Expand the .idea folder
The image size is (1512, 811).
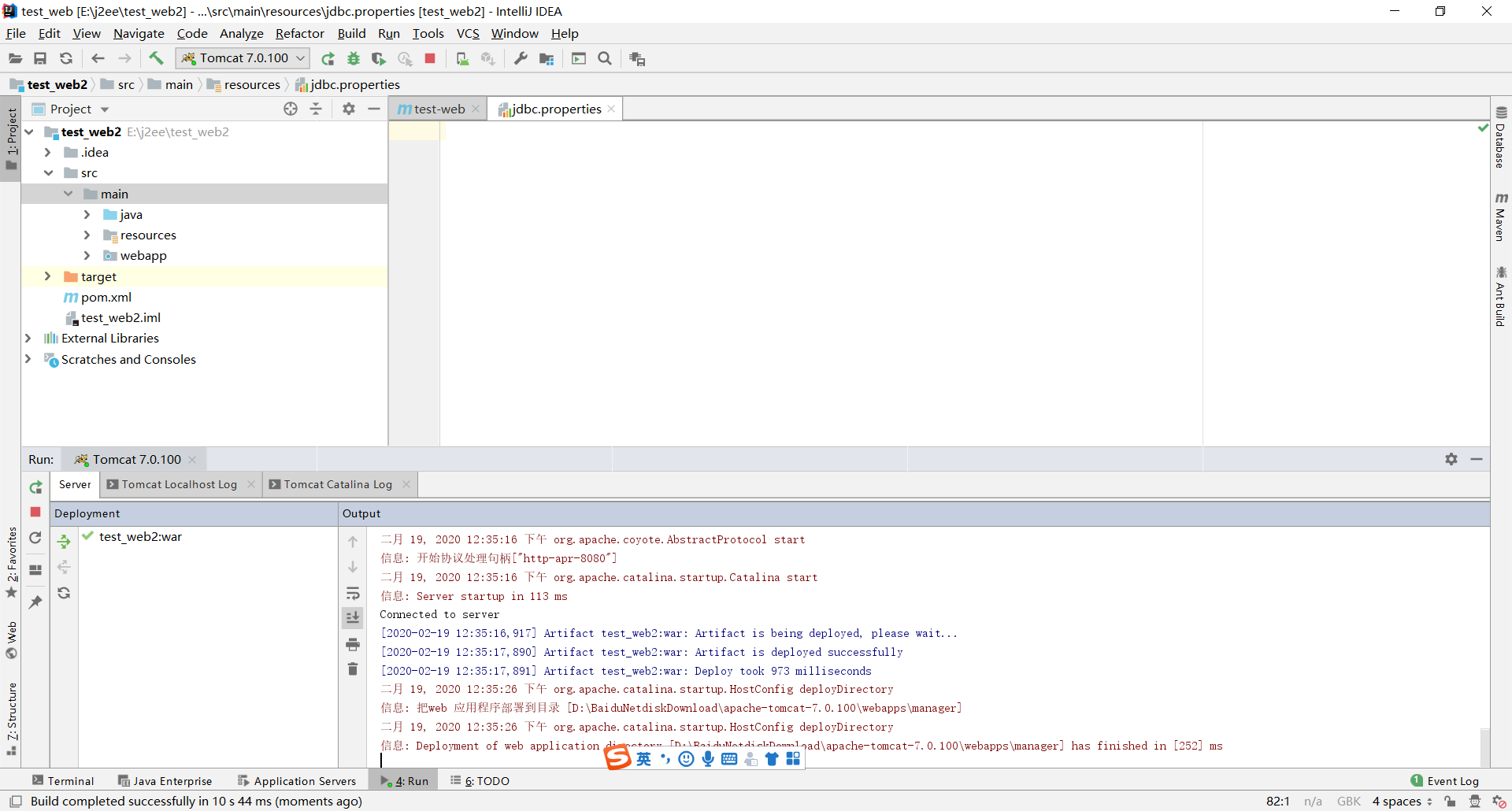click(48, 152)
